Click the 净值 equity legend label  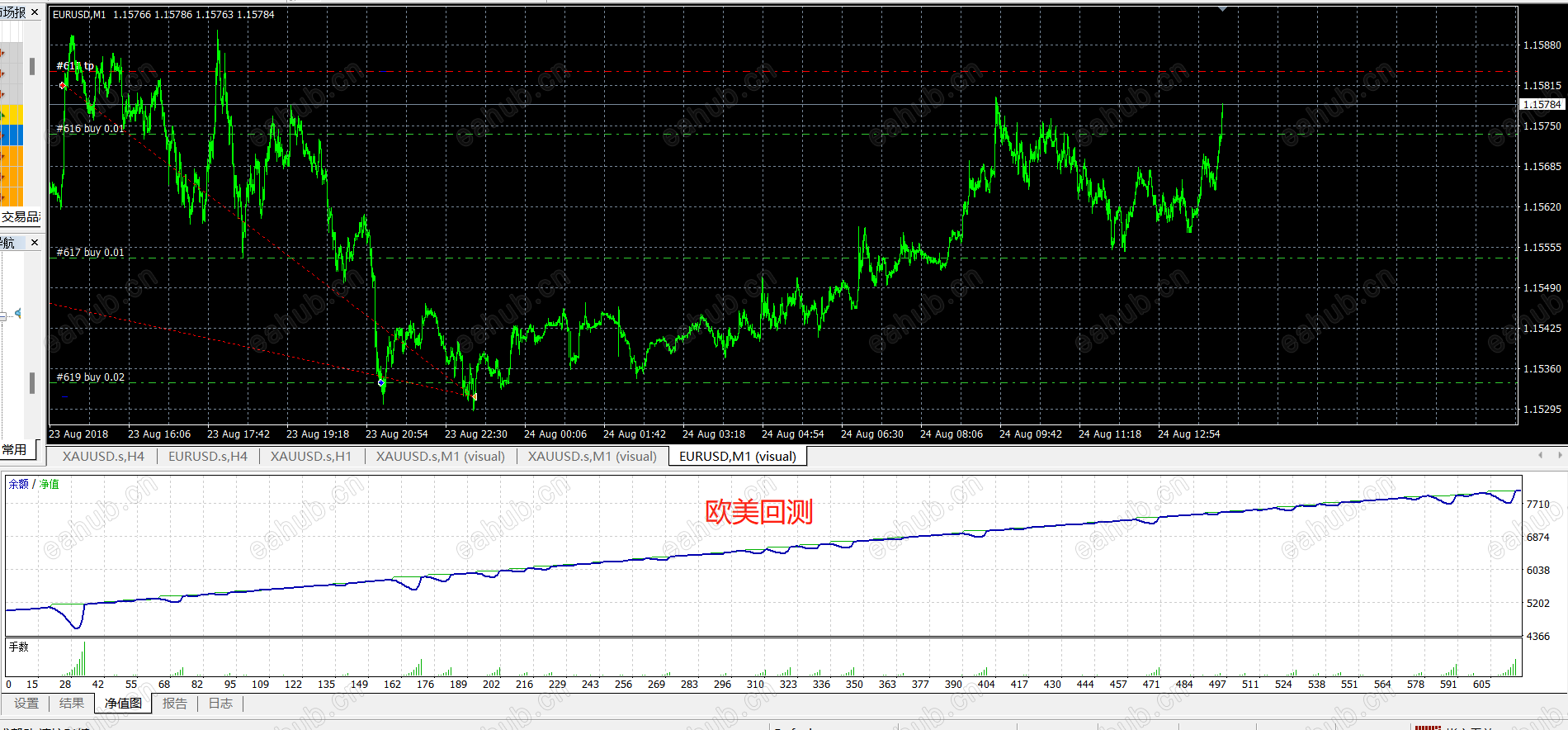click(x=50, y=484)
